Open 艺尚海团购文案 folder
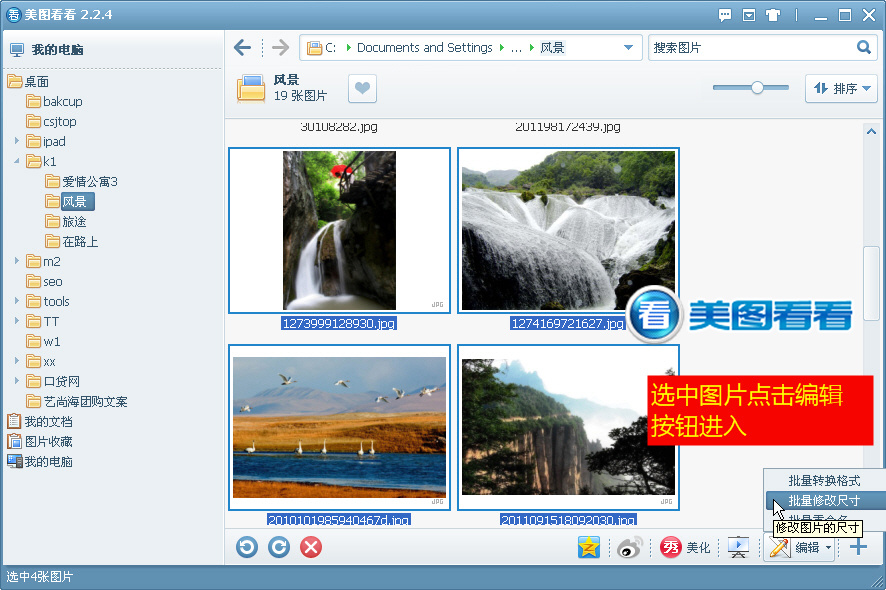Screen dimensions: 886x590 (x=77, y=401)
